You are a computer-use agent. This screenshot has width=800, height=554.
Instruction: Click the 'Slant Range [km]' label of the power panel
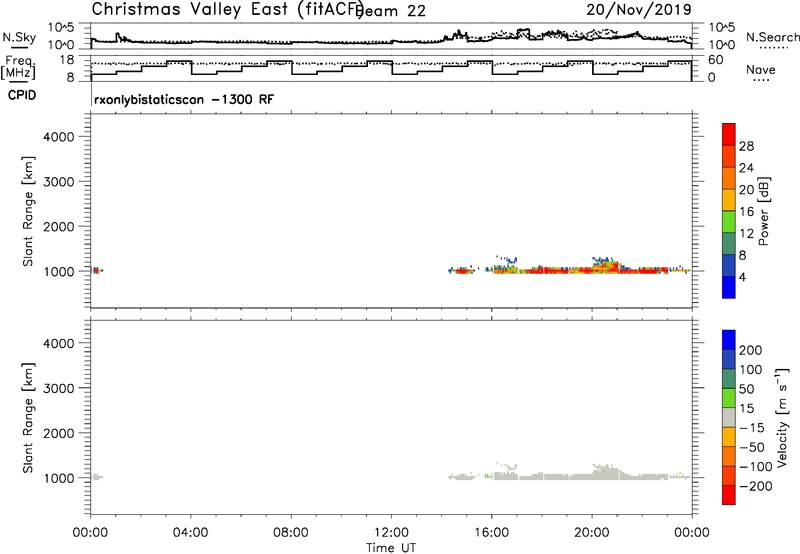pos(28,211)
